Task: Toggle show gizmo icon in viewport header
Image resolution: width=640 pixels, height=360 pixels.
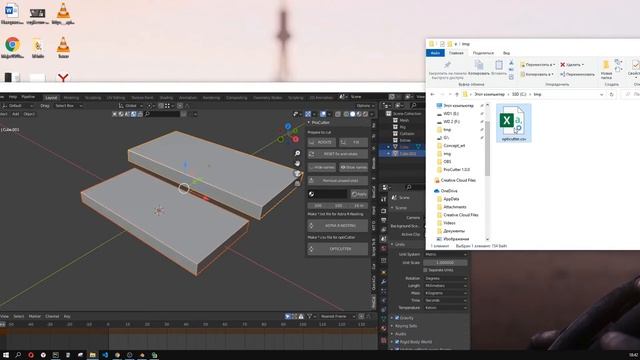Action: [x=308, y=114]
